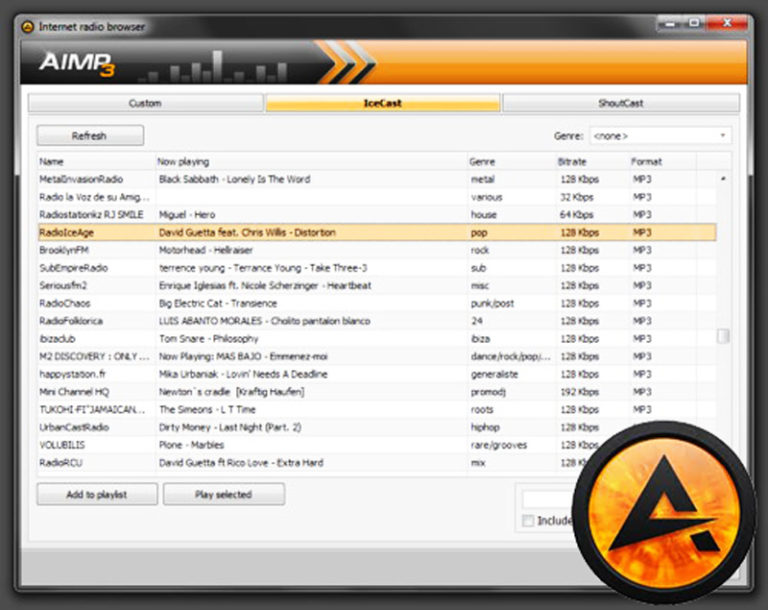Screen dimensions: 768x610
Task: Click the 'rare/grooves' genre cell
Action: tap(499, 445)
